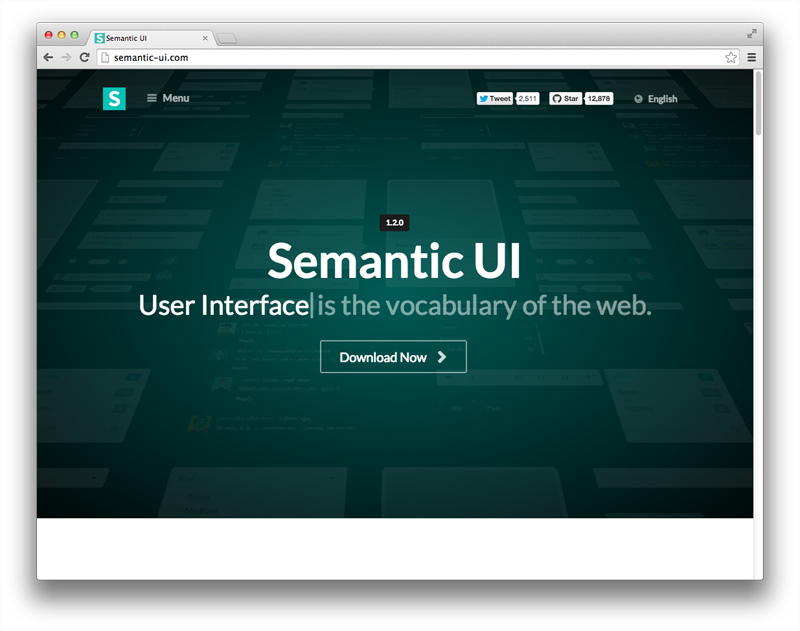Click the Download Now button

393,356
